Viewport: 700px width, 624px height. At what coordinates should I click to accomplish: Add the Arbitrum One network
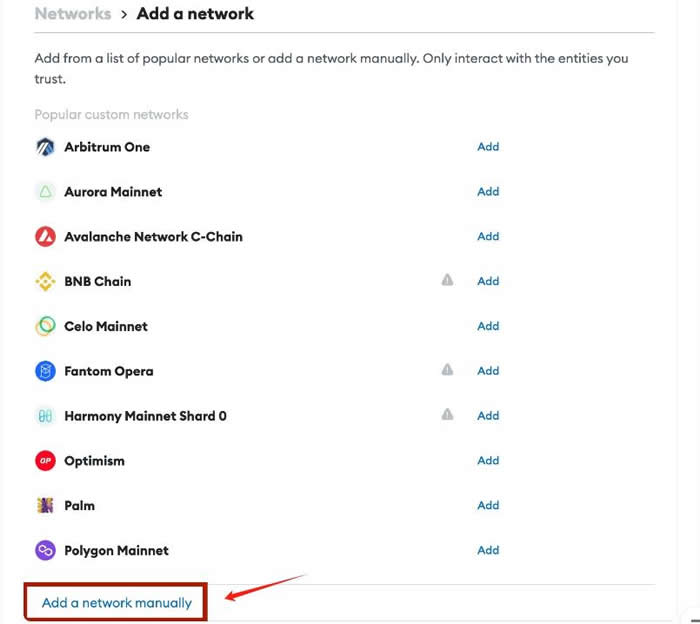point(488,147)
